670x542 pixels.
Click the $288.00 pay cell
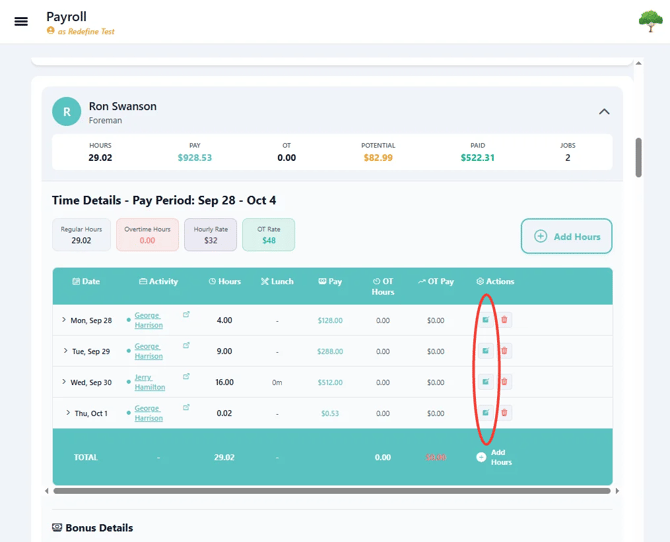[330, 351]
